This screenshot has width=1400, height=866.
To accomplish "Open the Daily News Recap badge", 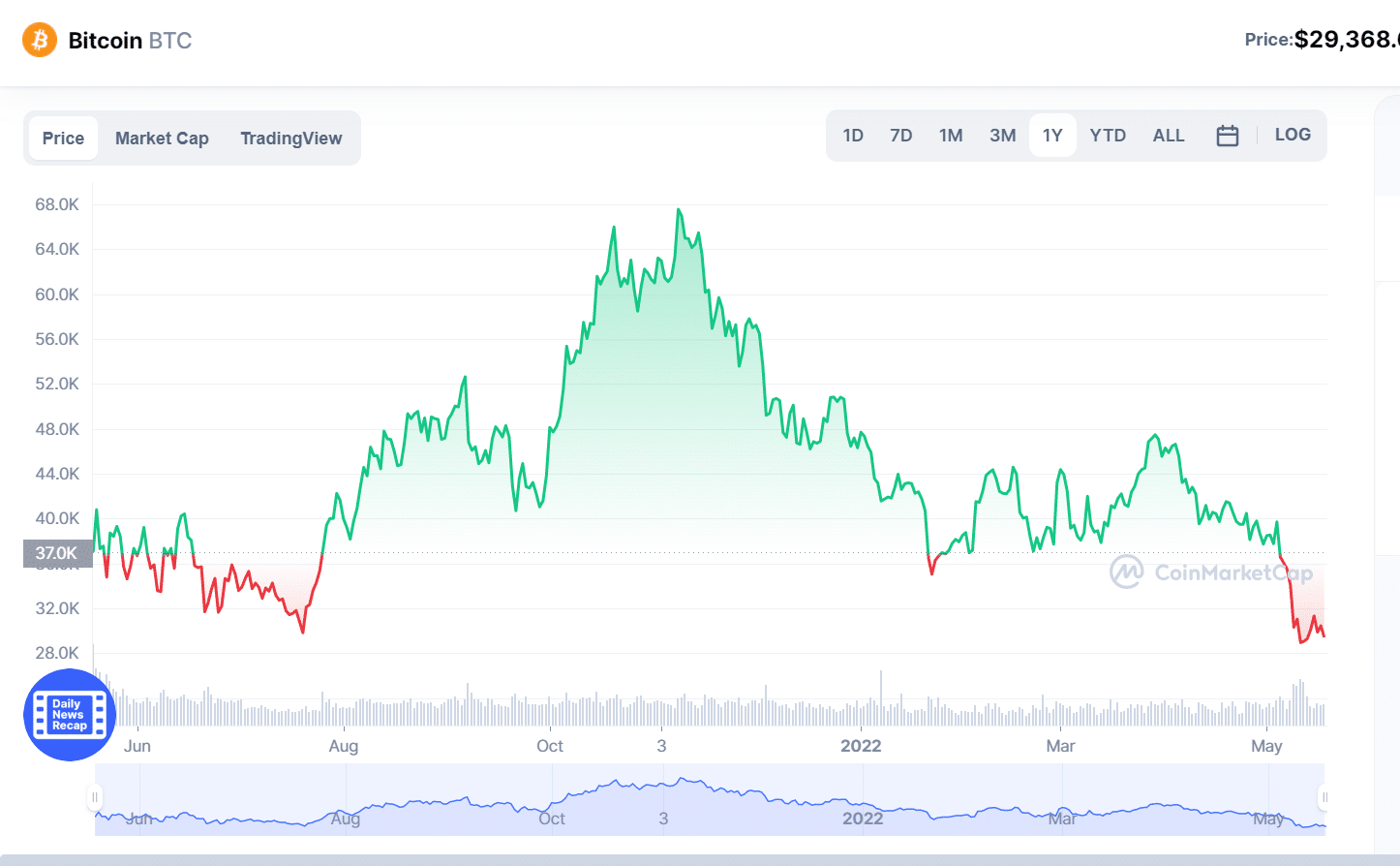I will pyautogui.click(x=70, y=715).
